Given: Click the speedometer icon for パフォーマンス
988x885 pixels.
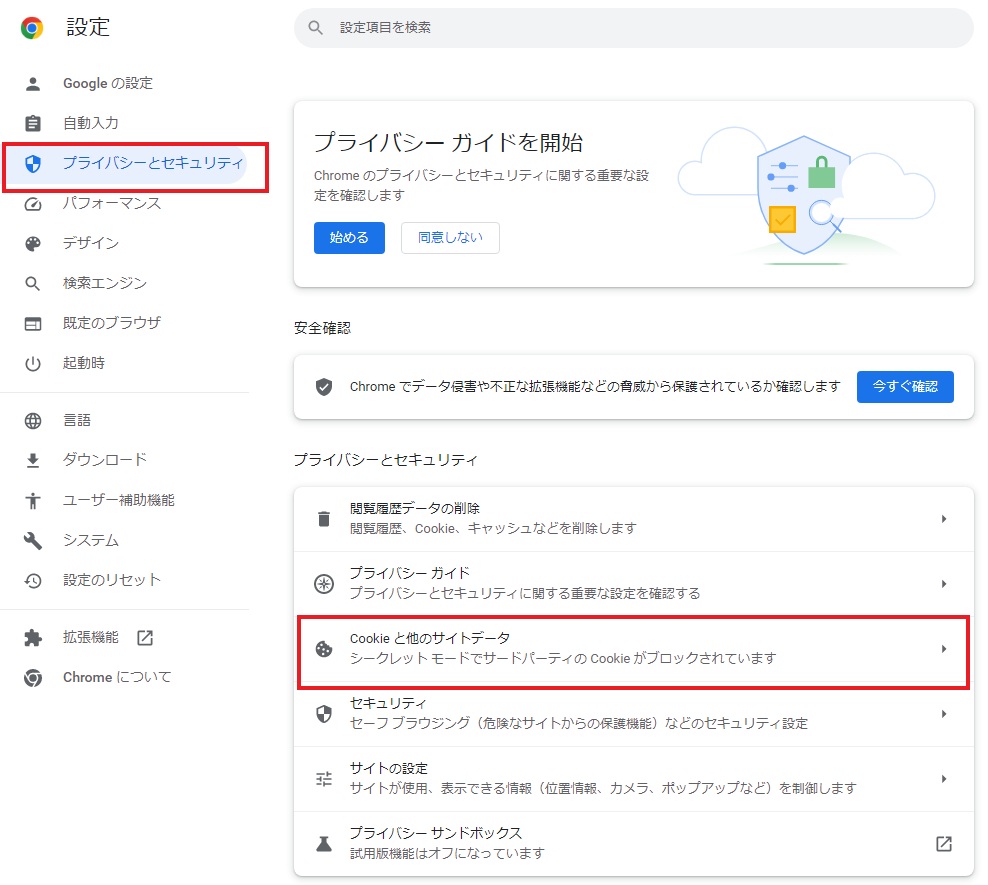Looking at the screenshot, I should pyautogui.click(x=33, y=204).
